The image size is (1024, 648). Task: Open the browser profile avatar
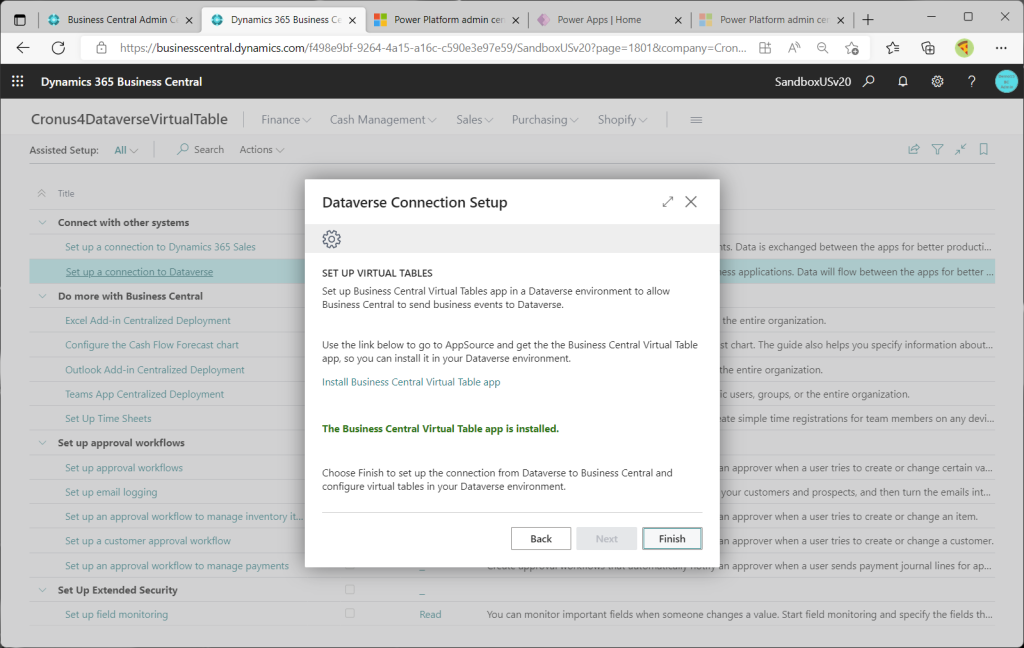[964, 48]
